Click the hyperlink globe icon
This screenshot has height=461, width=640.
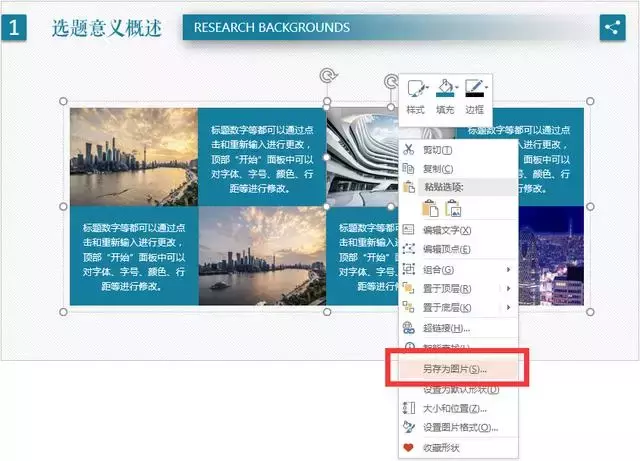click(409, 327)
